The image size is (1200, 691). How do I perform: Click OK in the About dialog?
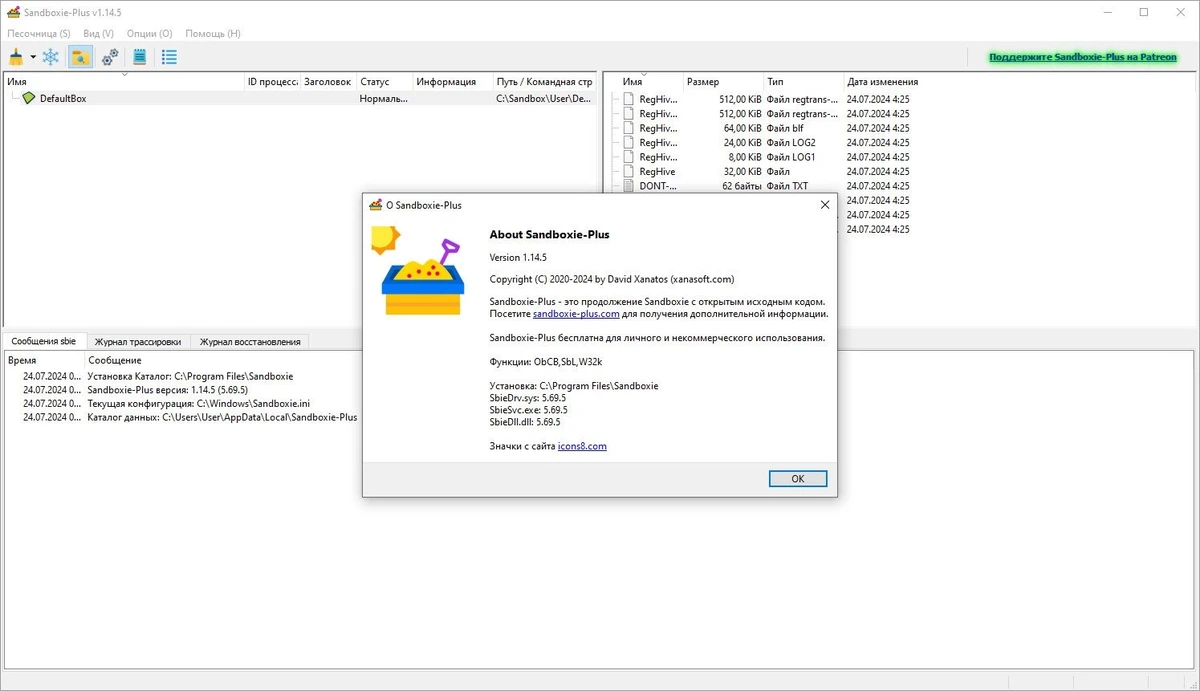coord(798,479)
